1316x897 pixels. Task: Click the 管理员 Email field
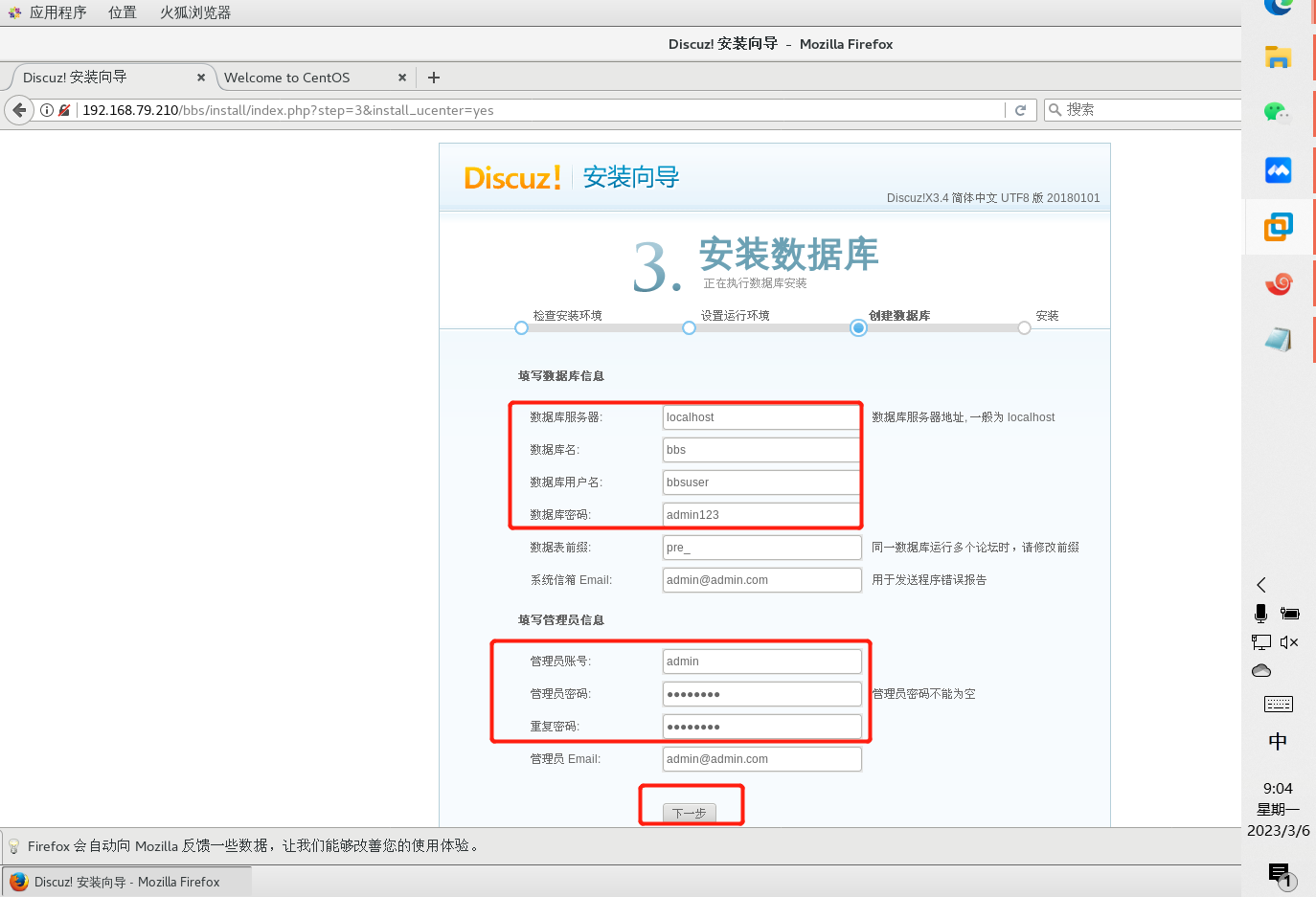pos(762,759)
